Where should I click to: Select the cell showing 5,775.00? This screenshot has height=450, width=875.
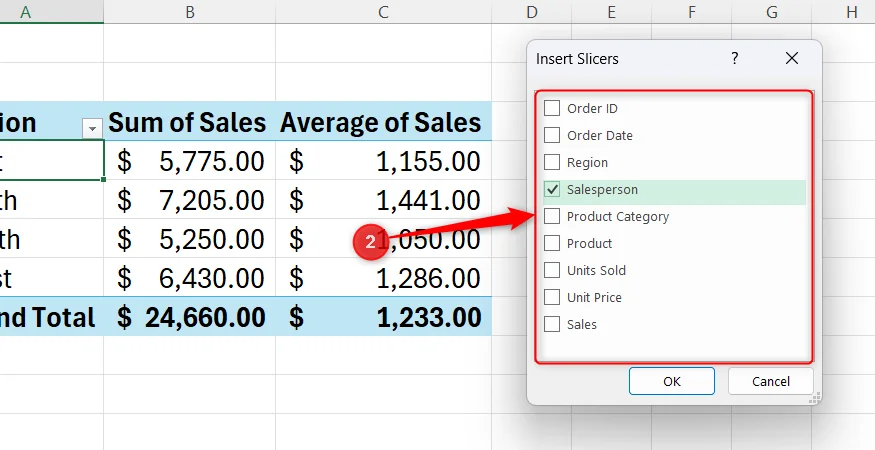pos(190,161)
